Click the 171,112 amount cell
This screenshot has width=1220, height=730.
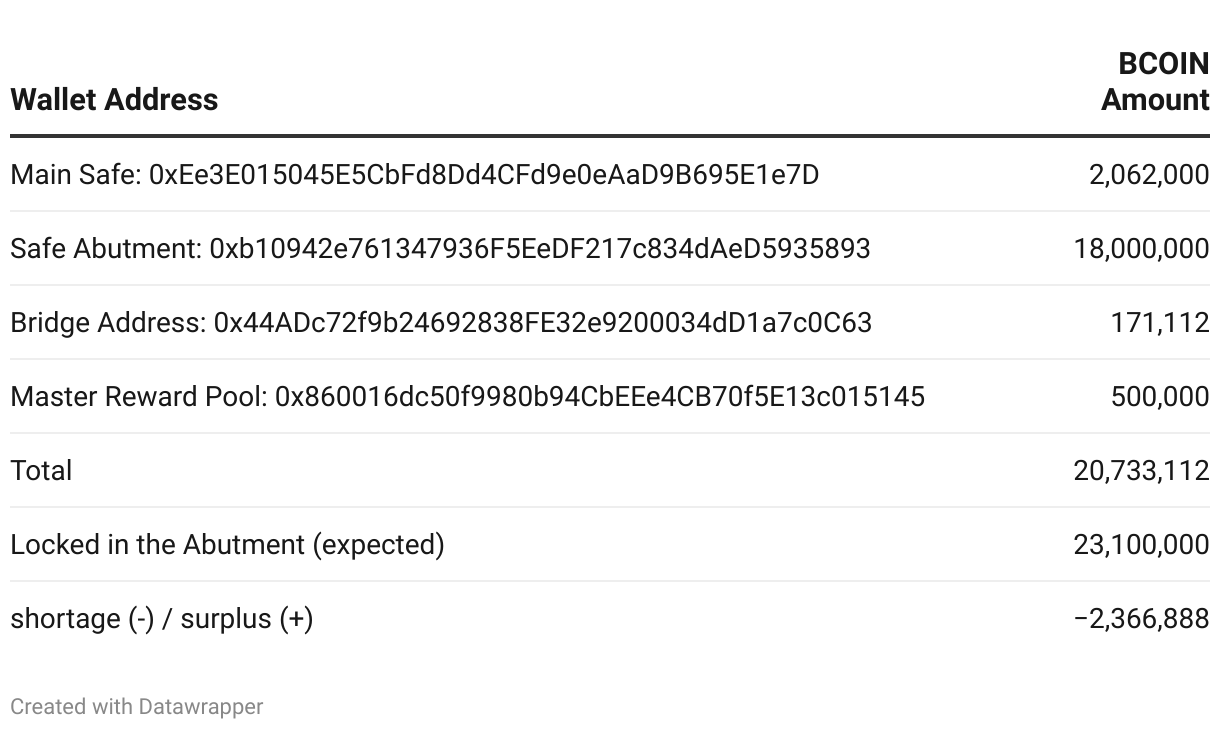pos(1160,323)
